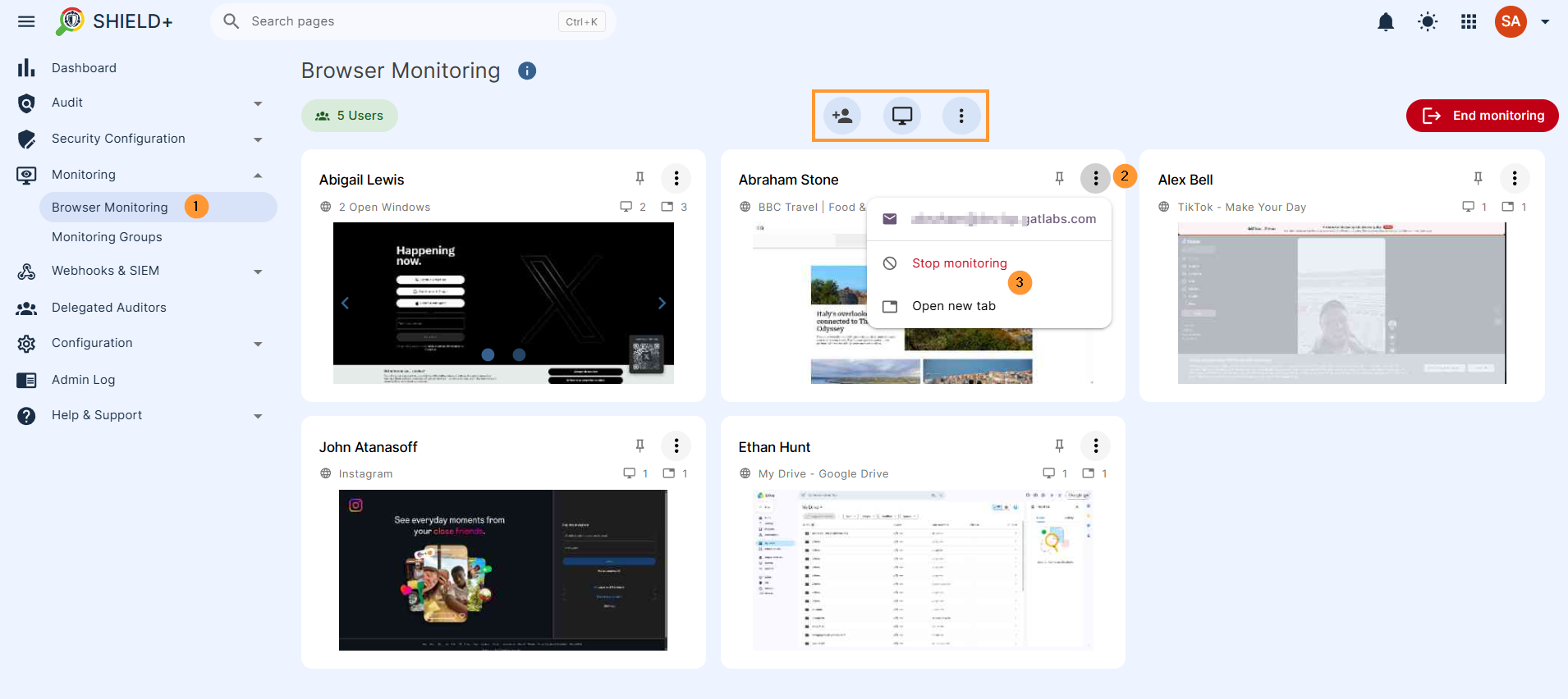Click the monitor screen view icon button
The width and height of the screenshot is (1568, 699).
coord(902,116)
